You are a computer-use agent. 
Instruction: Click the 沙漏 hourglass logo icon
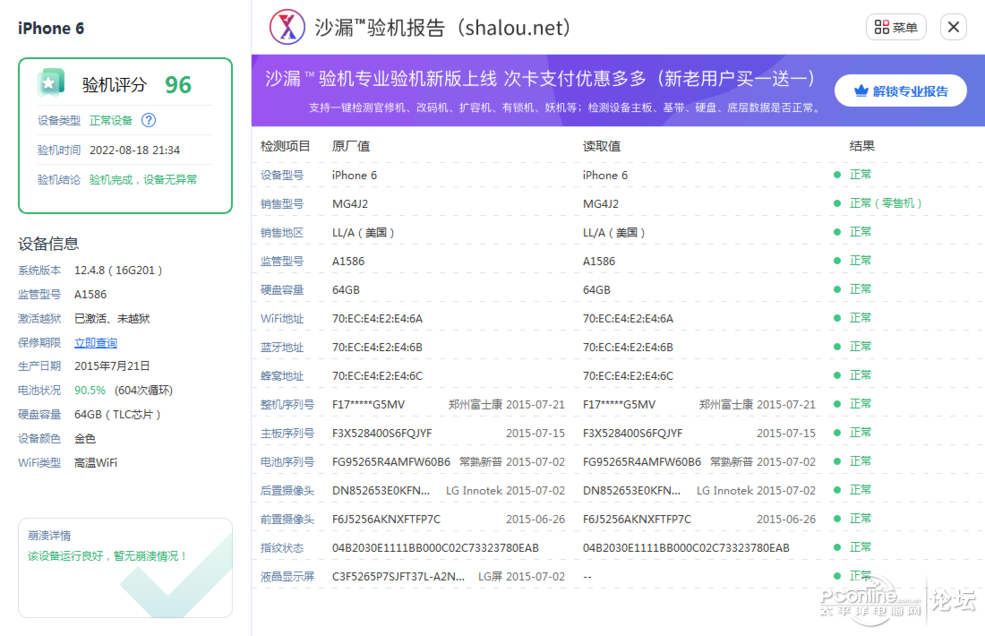tap(287, 27)
